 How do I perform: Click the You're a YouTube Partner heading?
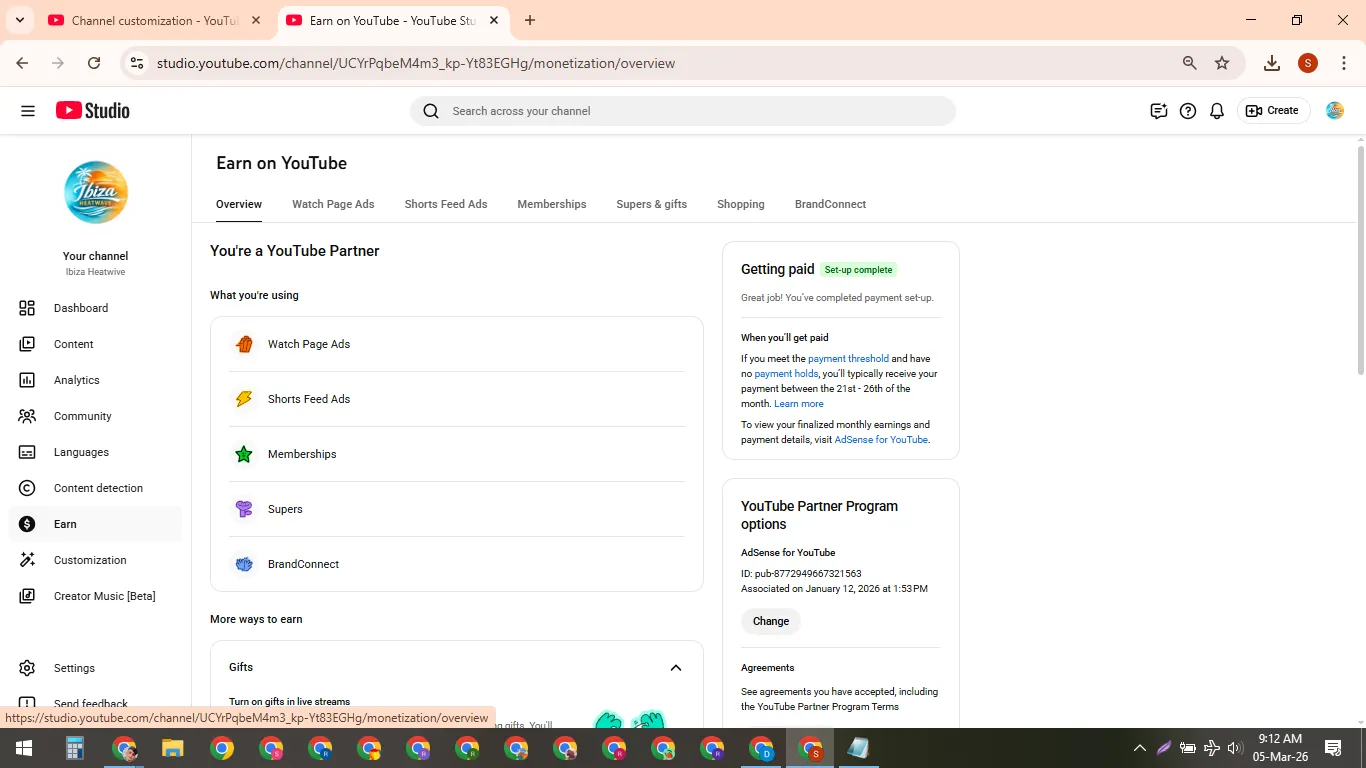295,251
